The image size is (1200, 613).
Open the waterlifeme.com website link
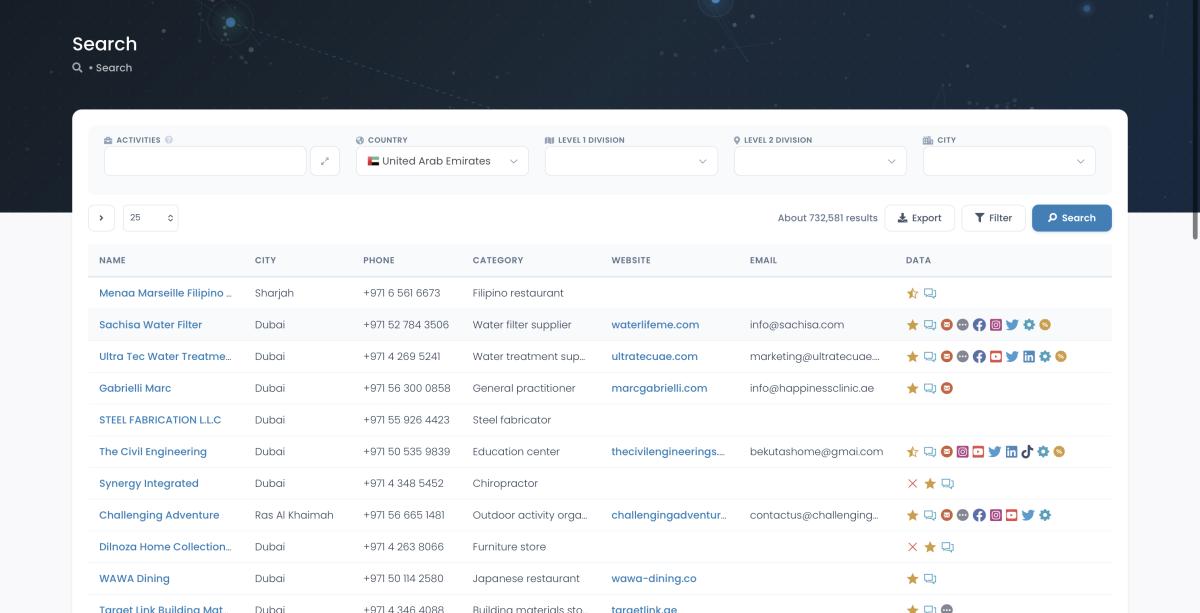(655, 325)
